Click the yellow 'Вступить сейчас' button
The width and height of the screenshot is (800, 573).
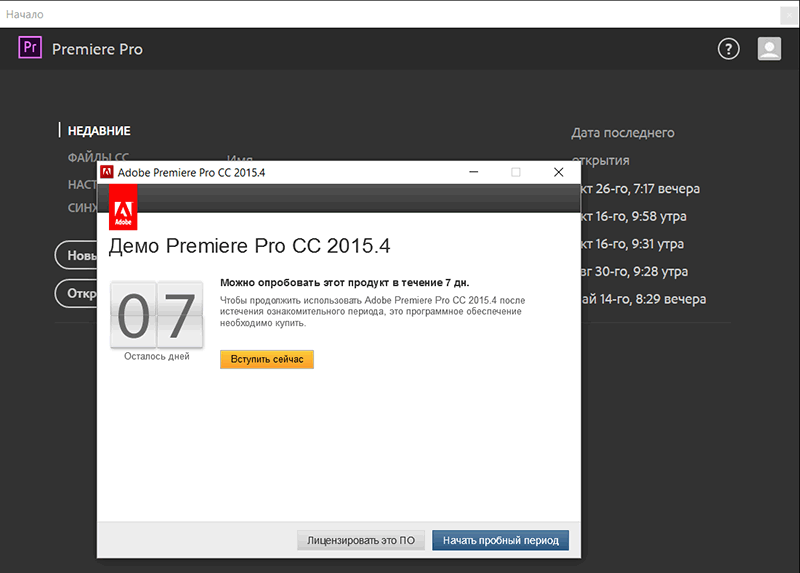pyautogui.click(x=267, y=359)
